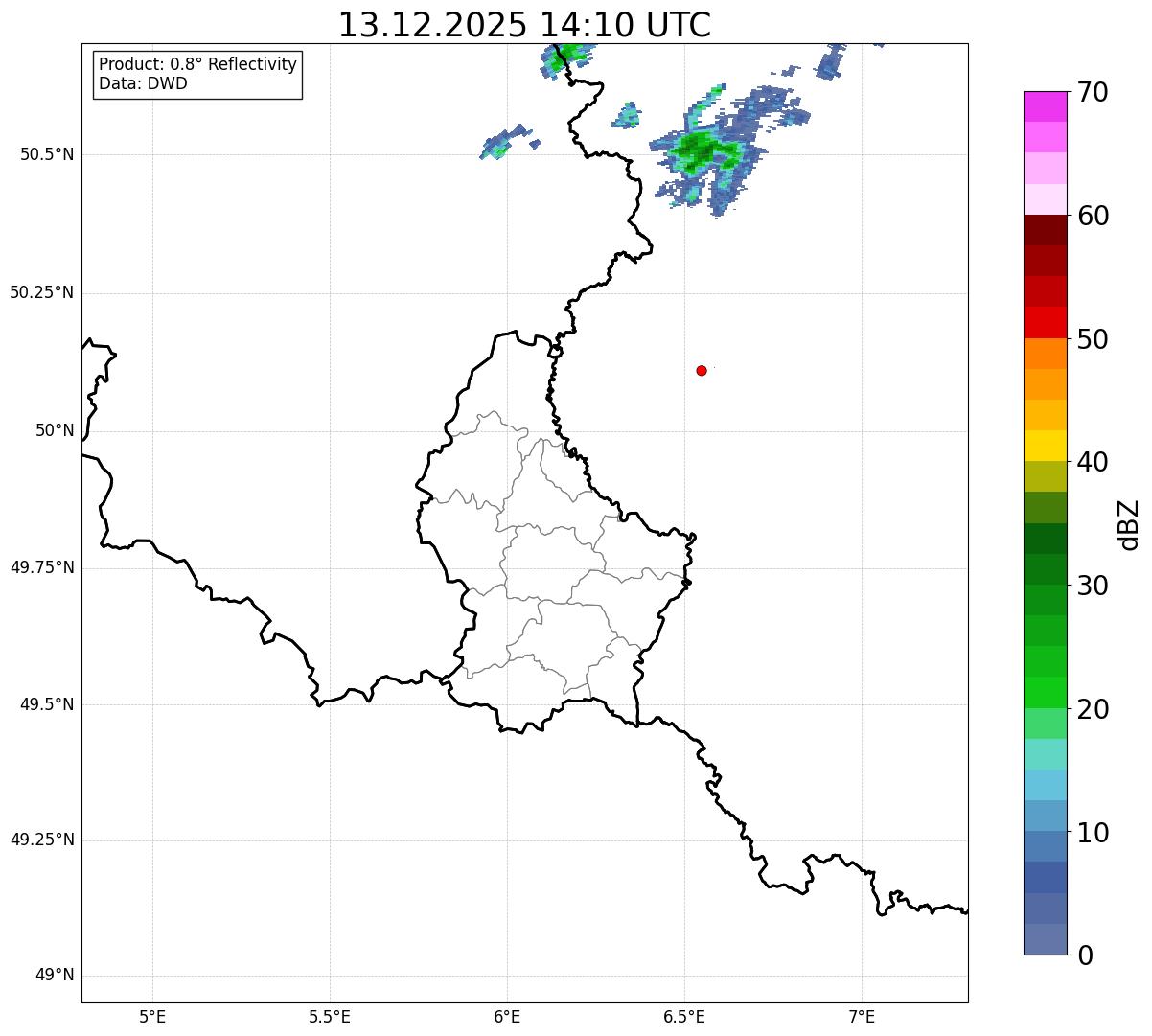Image resolution: width=1152 pixels, height=1036 pixels.
Task: Pick the bright red swatch above 50
Action: 1046,323
